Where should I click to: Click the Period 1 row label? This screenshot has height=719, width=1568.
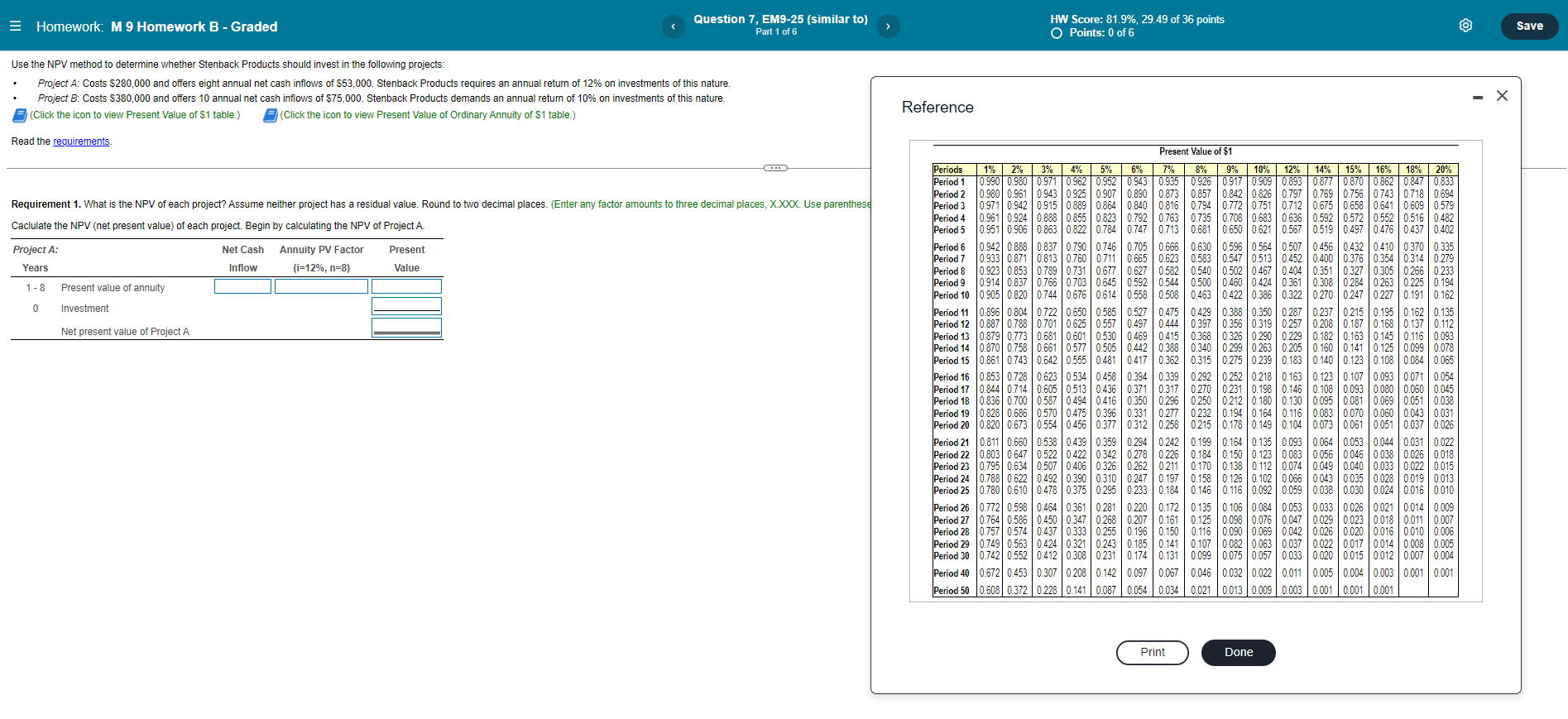[x=949, y=182]
